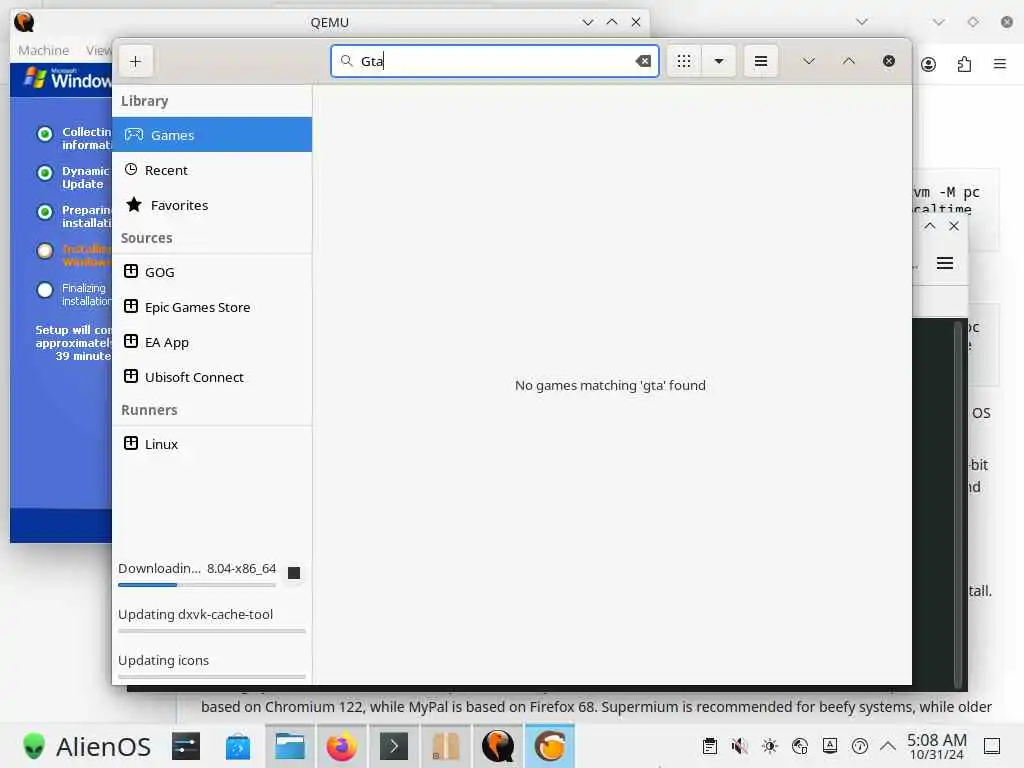Click the 'Downloadin... 8.04-x86_64' label
Image resolution: width=1024 pixels, height=768 pixels.
(x=197, y=568)
